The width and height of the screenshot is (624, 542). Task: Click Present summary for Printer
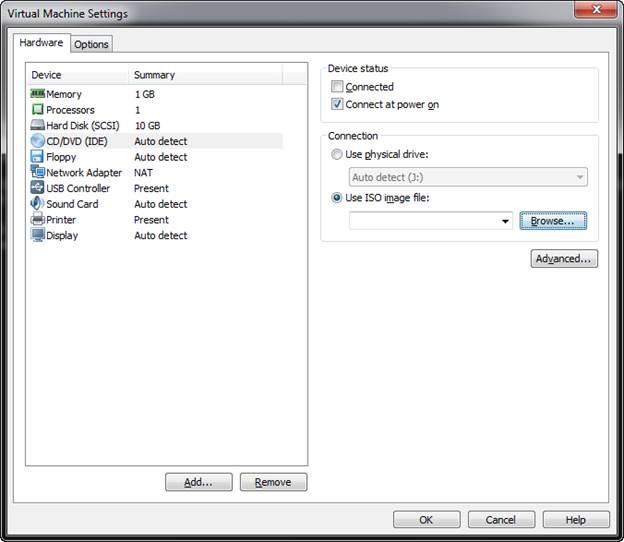tap(151, 220)
